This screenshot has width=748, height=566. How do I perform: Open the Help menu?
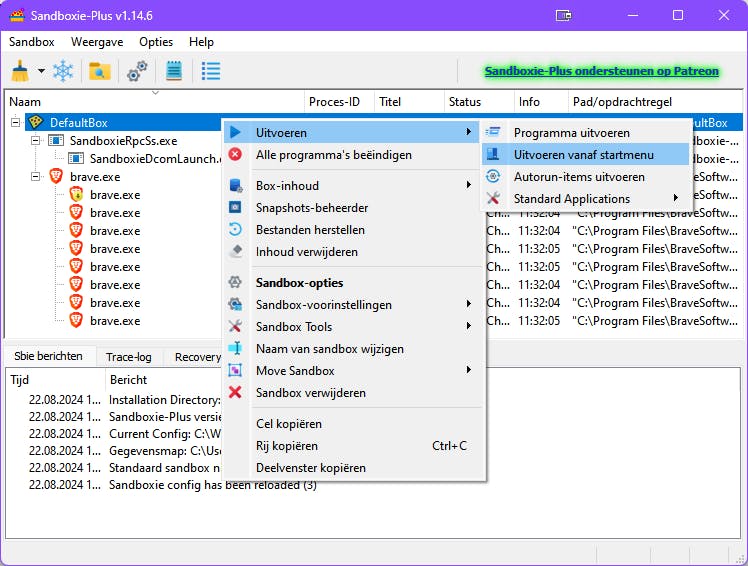201,42
